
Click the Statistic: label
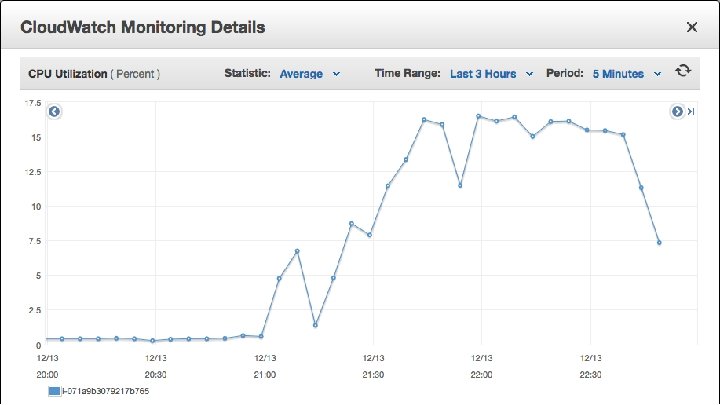[247, 73]
